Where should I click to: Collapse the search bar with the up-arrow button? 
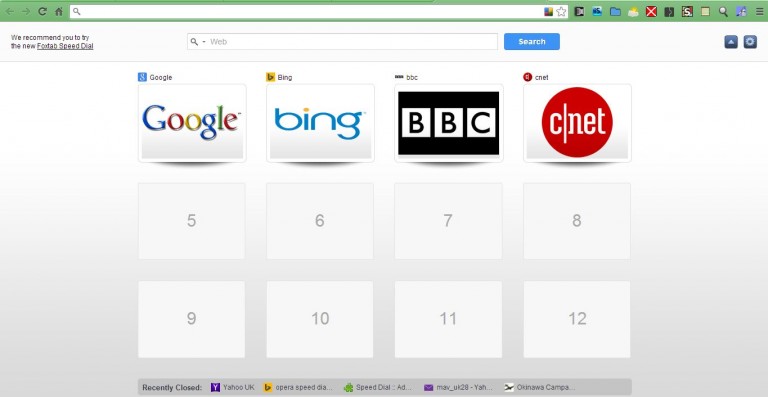click(x=731, y=42)
